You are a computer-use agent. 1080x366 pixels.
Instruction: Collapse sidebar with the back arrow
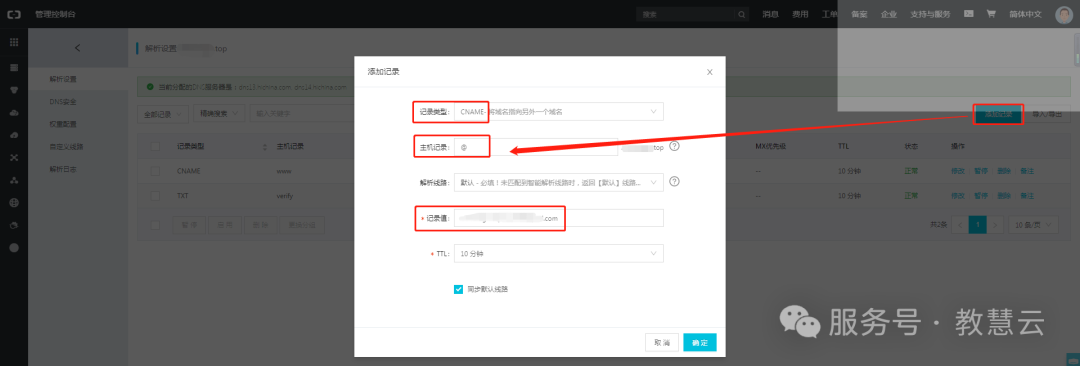tap(77, 48)
